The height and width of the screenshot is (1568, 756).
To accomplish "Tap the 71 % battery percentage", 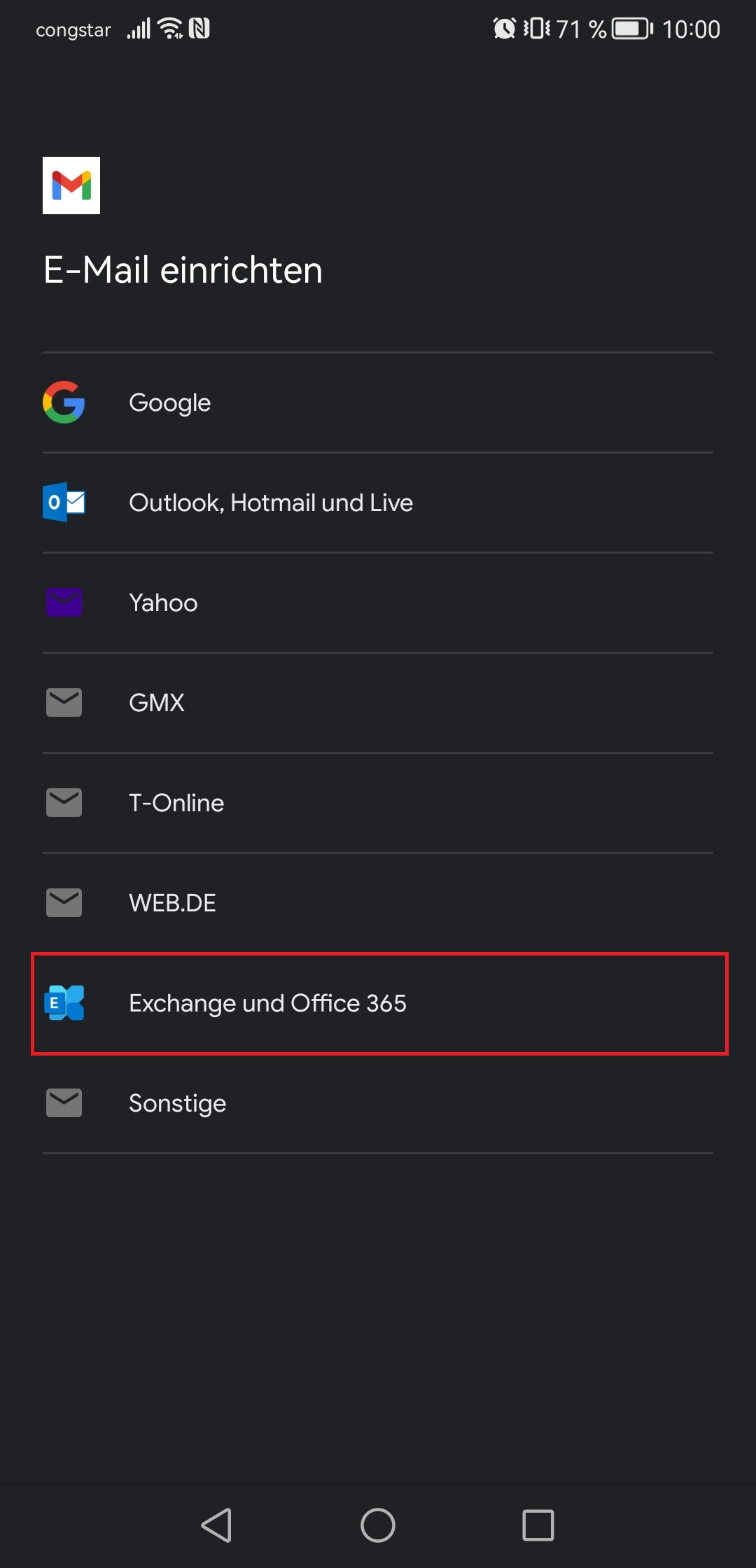I will [581, 29].
